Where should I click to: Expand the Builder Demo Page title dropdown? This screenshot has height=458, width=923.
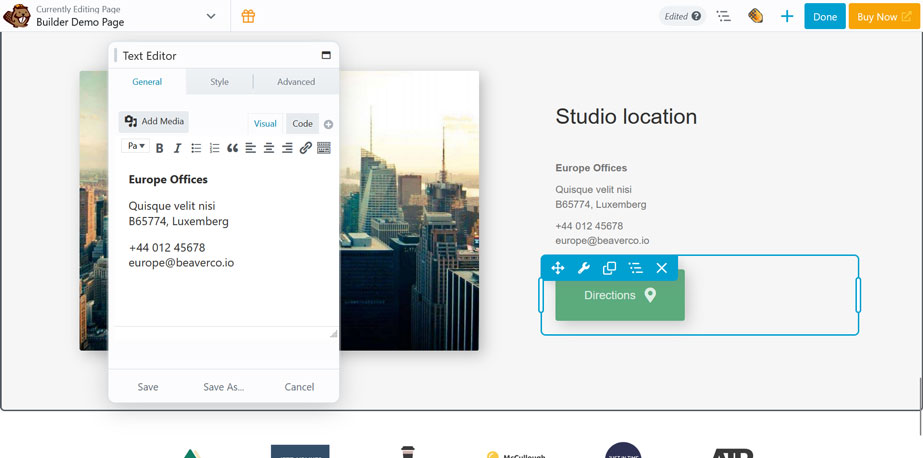pos(211,16)
